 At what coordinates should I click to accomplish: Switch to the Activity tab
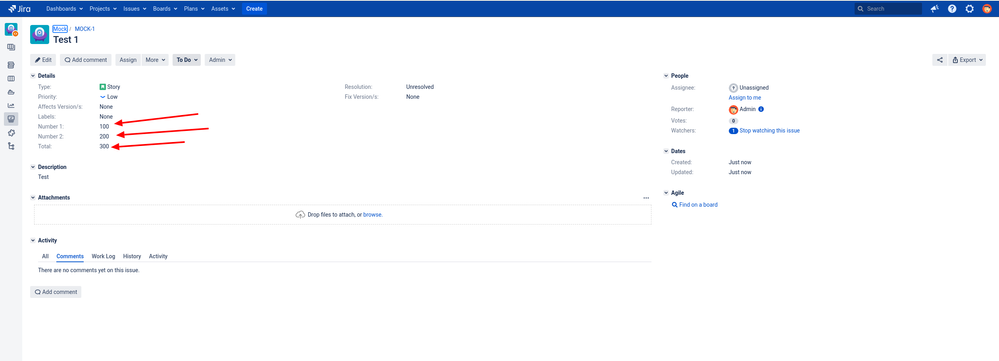[x=158, y=257]
